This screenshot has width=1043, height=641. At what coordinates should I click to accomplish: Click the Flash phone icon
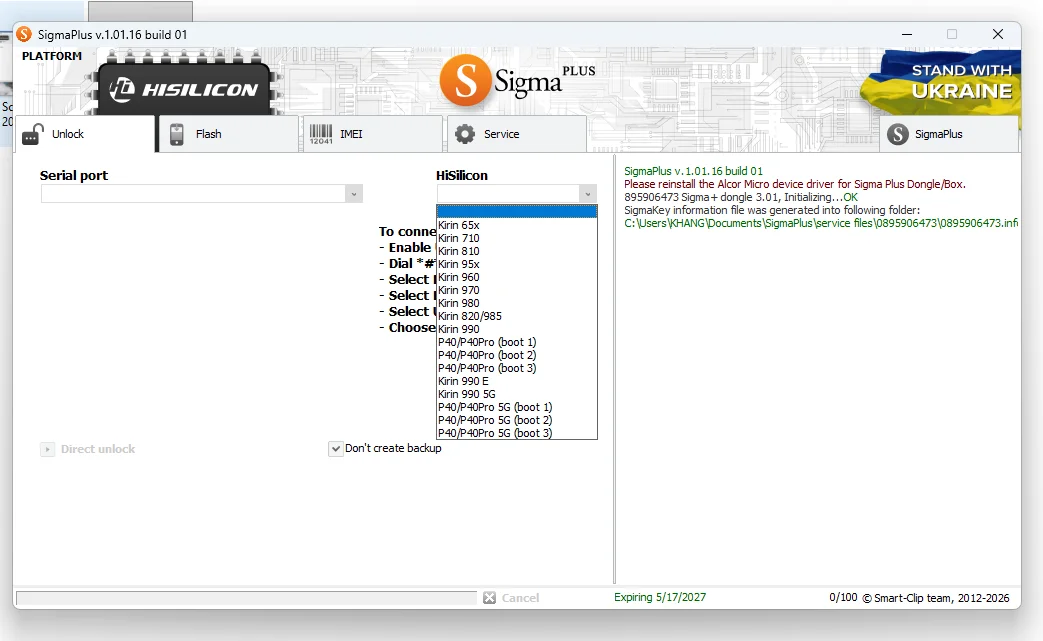coord(176,134)
